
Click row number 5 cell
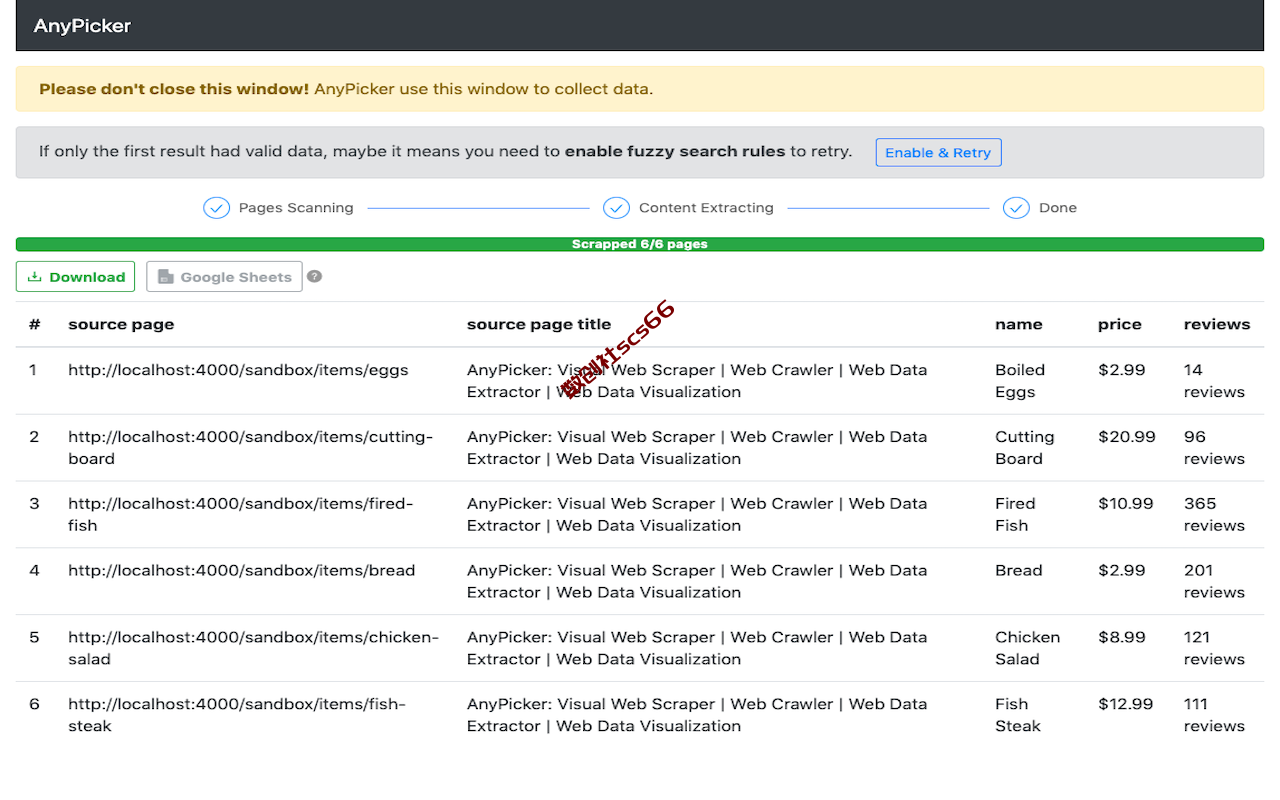(34, 638)
